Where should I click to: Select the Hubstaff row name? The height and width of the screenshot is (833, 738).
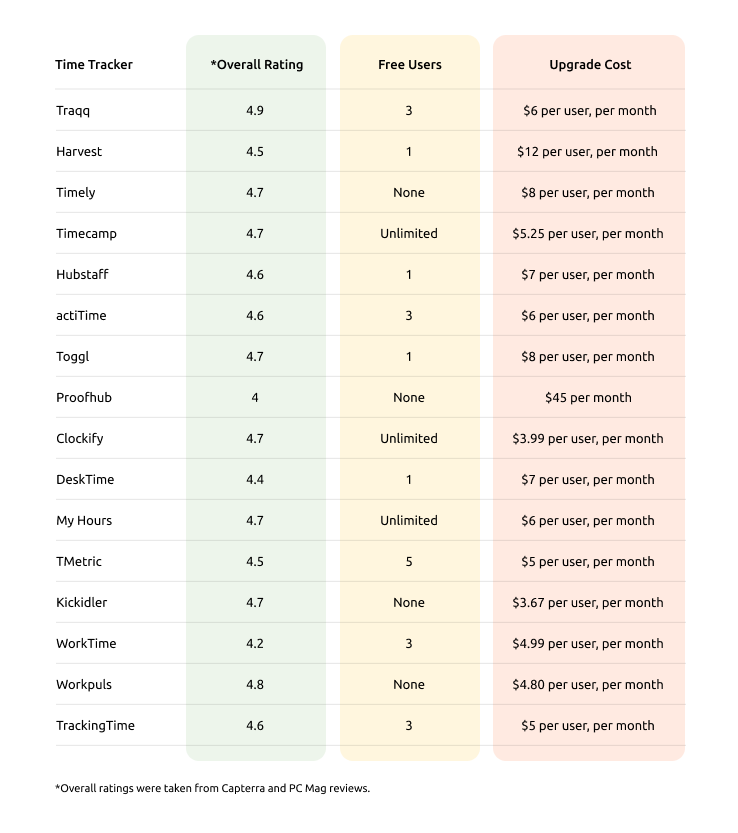[x=82, y=274]
